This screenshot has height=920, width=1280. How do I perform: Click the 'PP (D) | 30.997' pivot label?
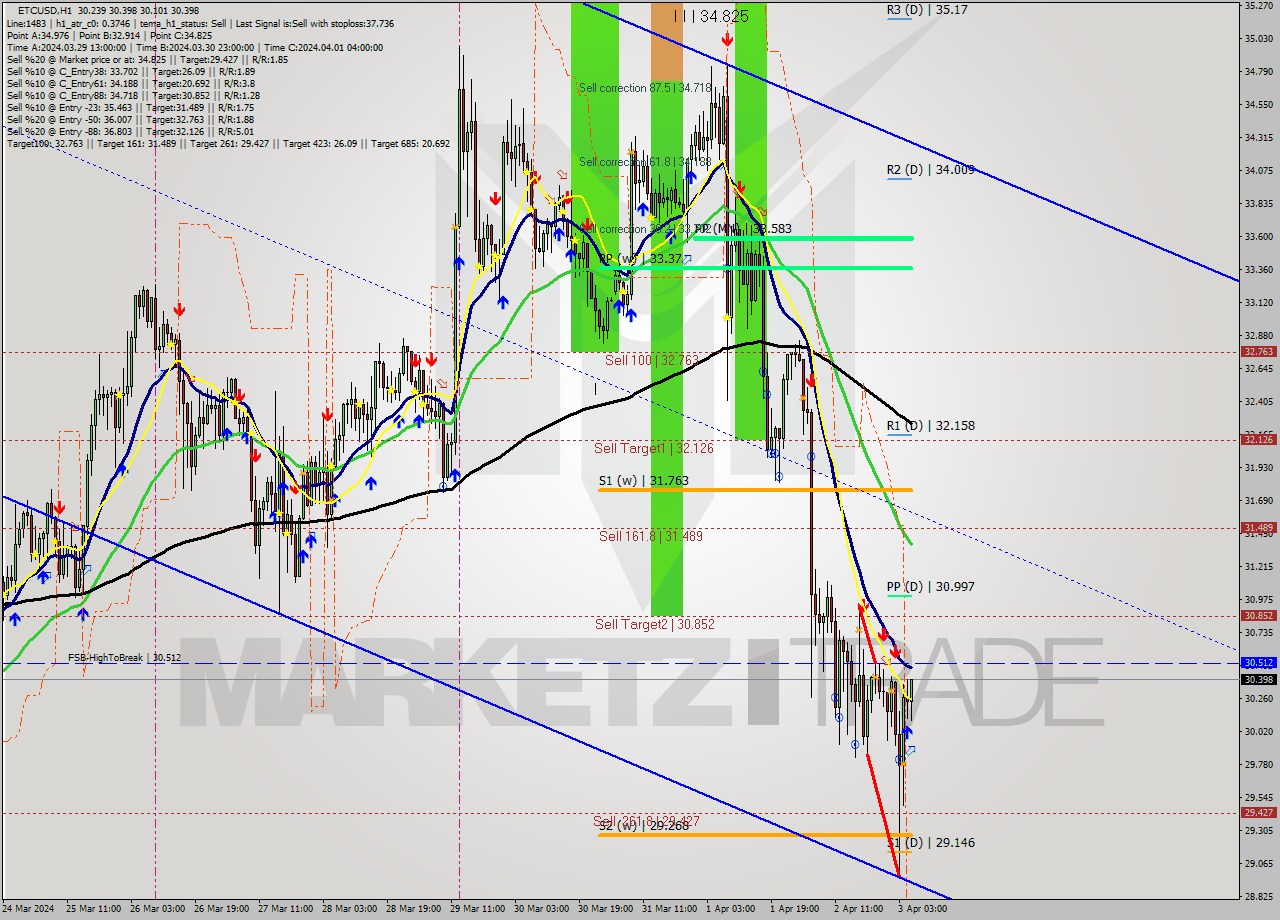click(930, 587)
